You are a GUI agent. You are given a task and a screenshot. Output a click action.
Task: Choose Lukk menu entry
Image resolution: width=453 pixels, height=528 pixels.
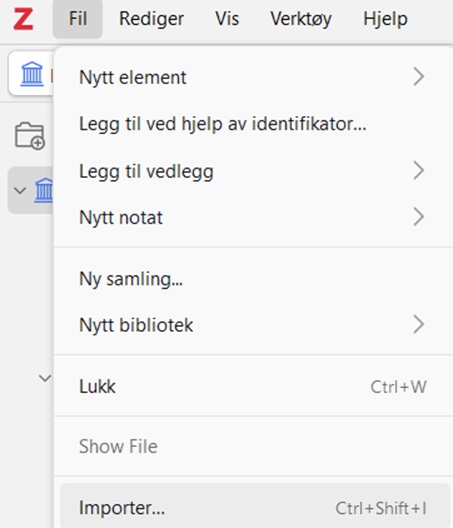253,387
